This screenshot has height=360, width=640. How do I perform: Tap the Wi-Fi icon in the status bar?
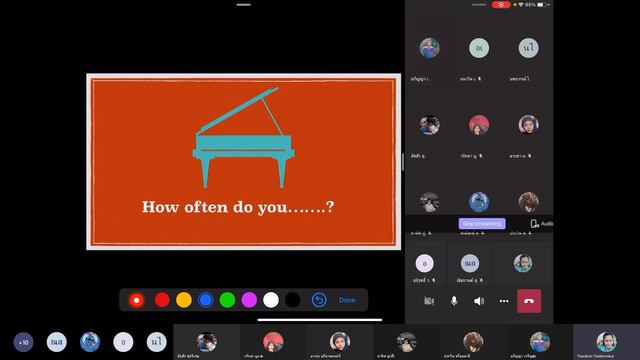[x=521, y=4]
